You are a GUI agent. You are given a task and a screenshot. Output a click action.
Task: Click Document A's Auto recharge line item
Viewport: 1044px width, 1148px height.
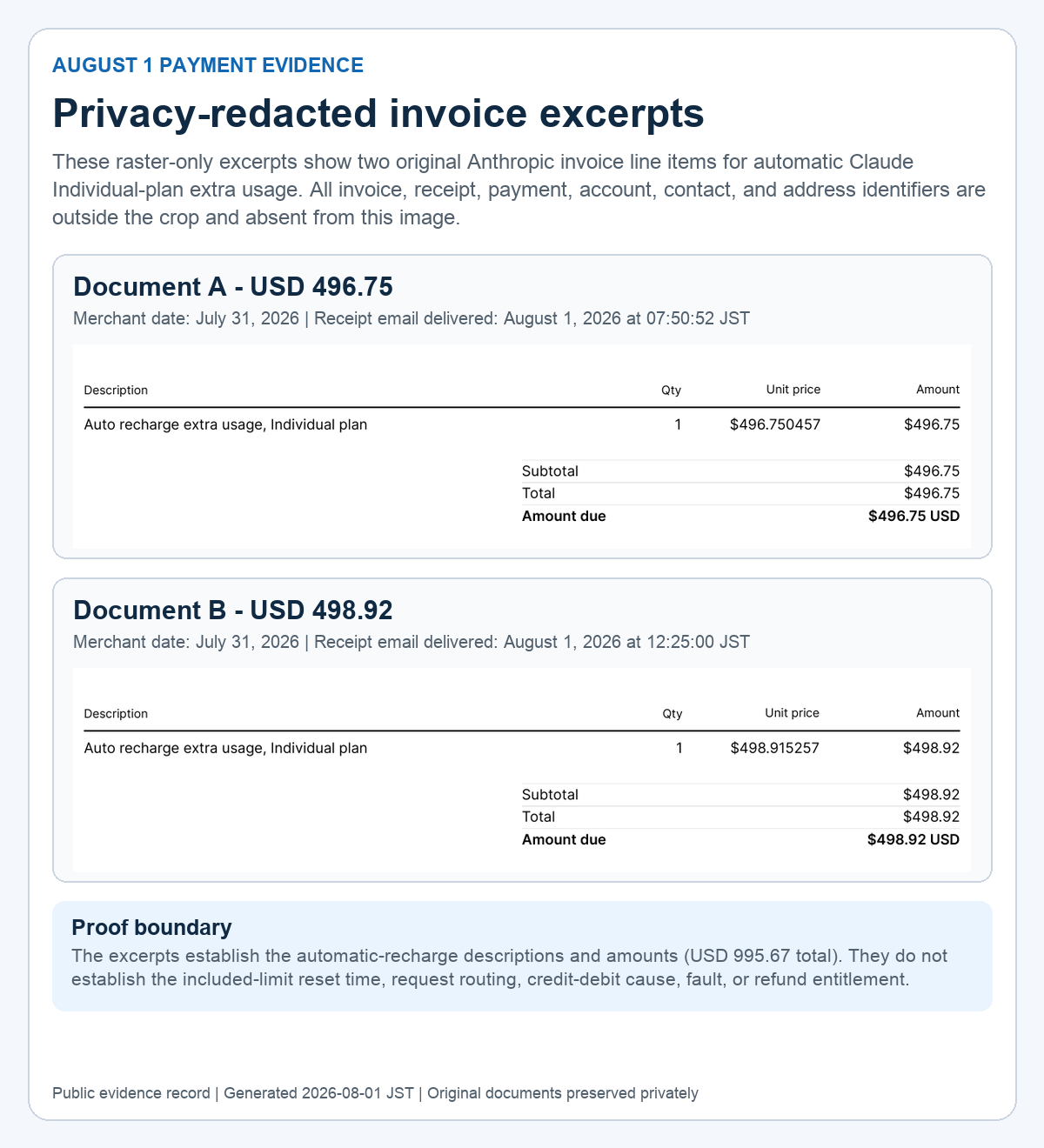225,425
